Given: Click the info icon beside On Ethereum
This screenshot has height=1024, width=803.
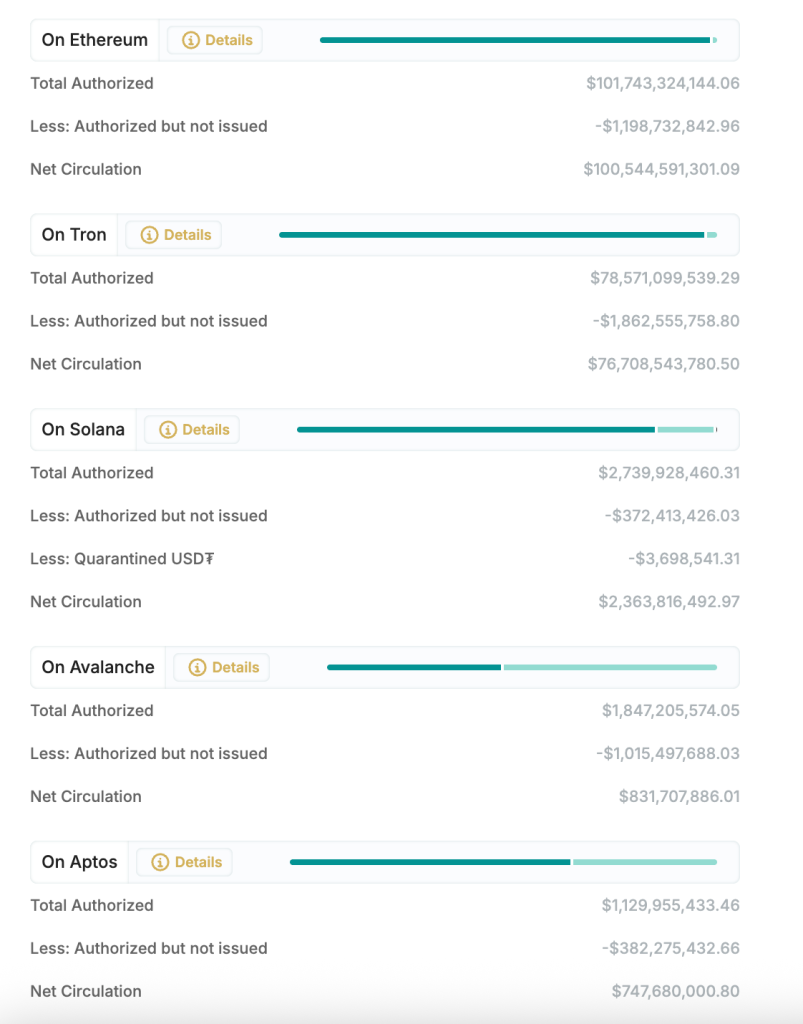Looking at the screenshot, I should (x=191, y=41).
